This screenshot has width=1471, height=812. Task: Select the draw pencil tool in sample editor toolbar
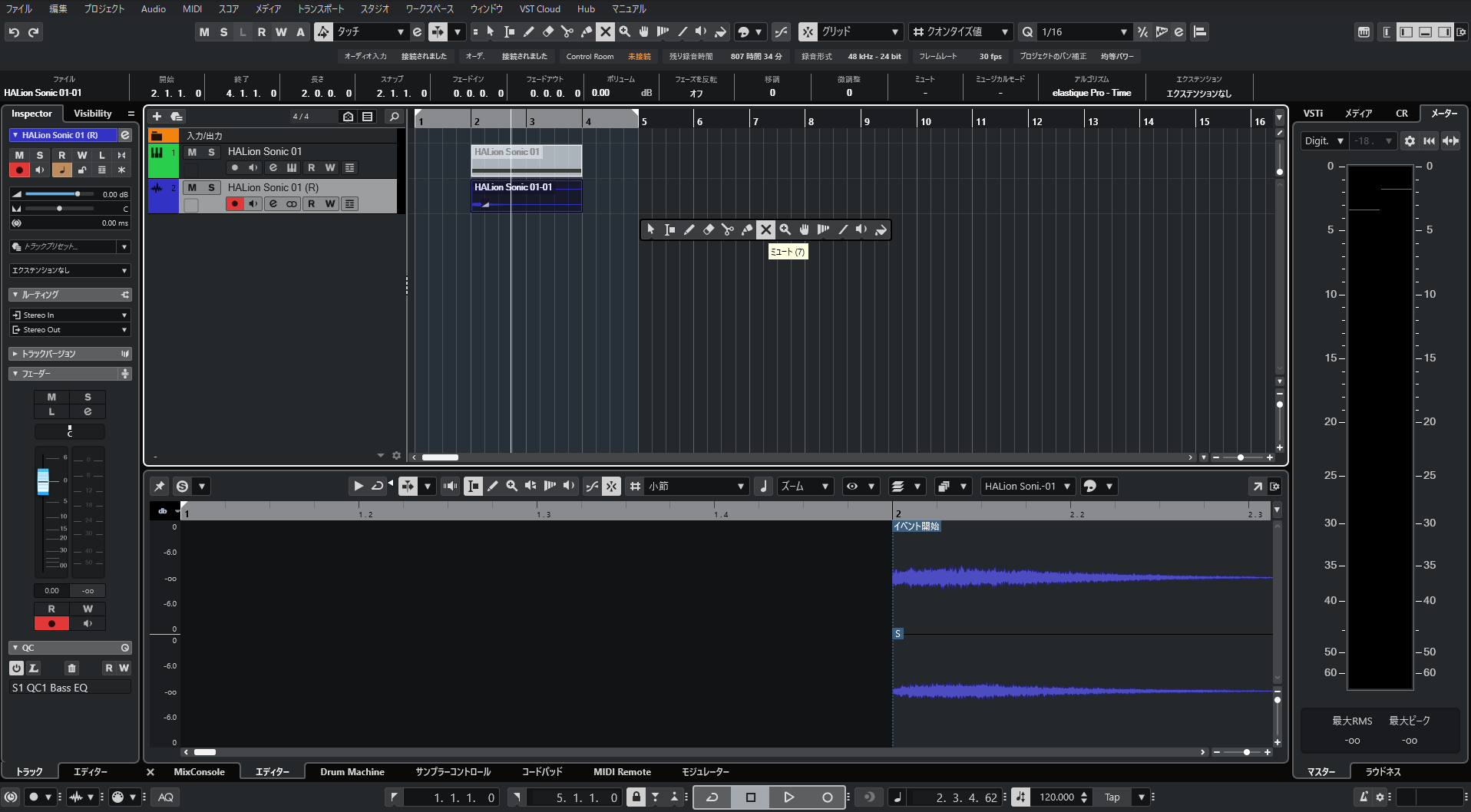tap(493, 486)
